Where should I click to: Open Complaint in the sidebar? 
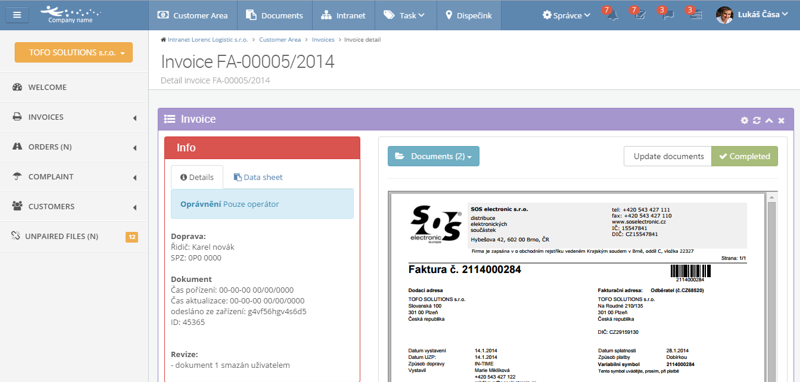point(74,177)
